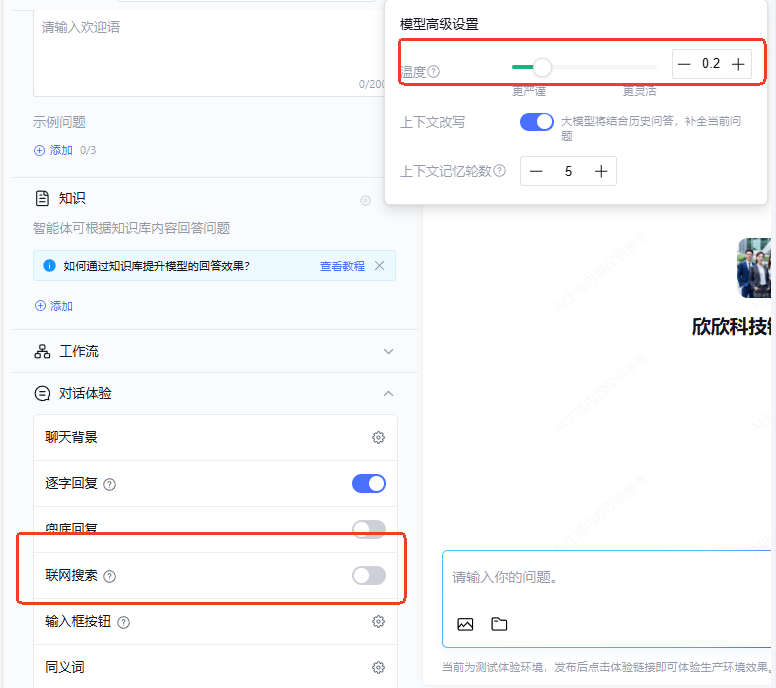Enable the 联网搜索 switch
The height and width of the screenshot is (688, 776).
(368, 575)
